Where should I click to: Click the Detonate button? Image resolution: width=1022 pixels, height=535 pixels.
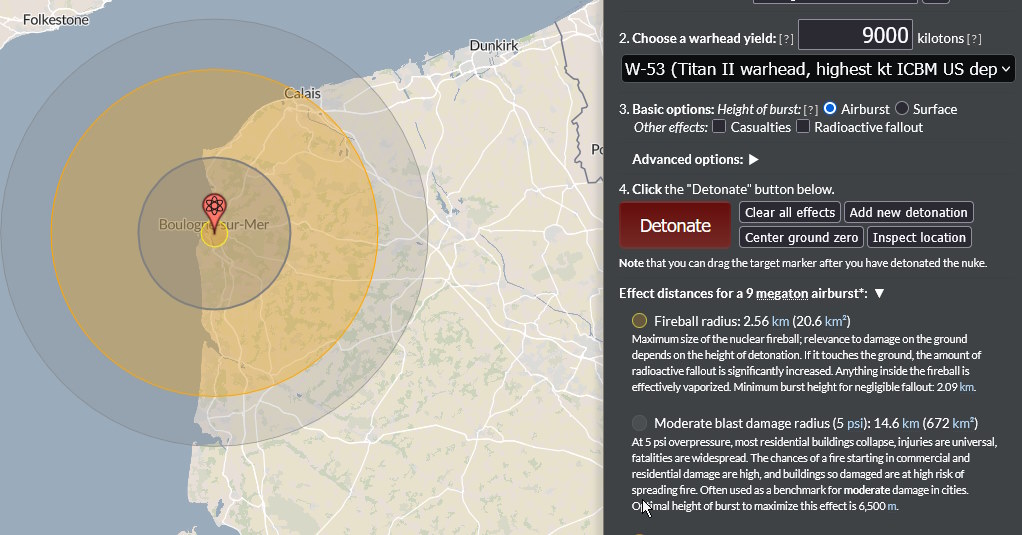[675, 225]
